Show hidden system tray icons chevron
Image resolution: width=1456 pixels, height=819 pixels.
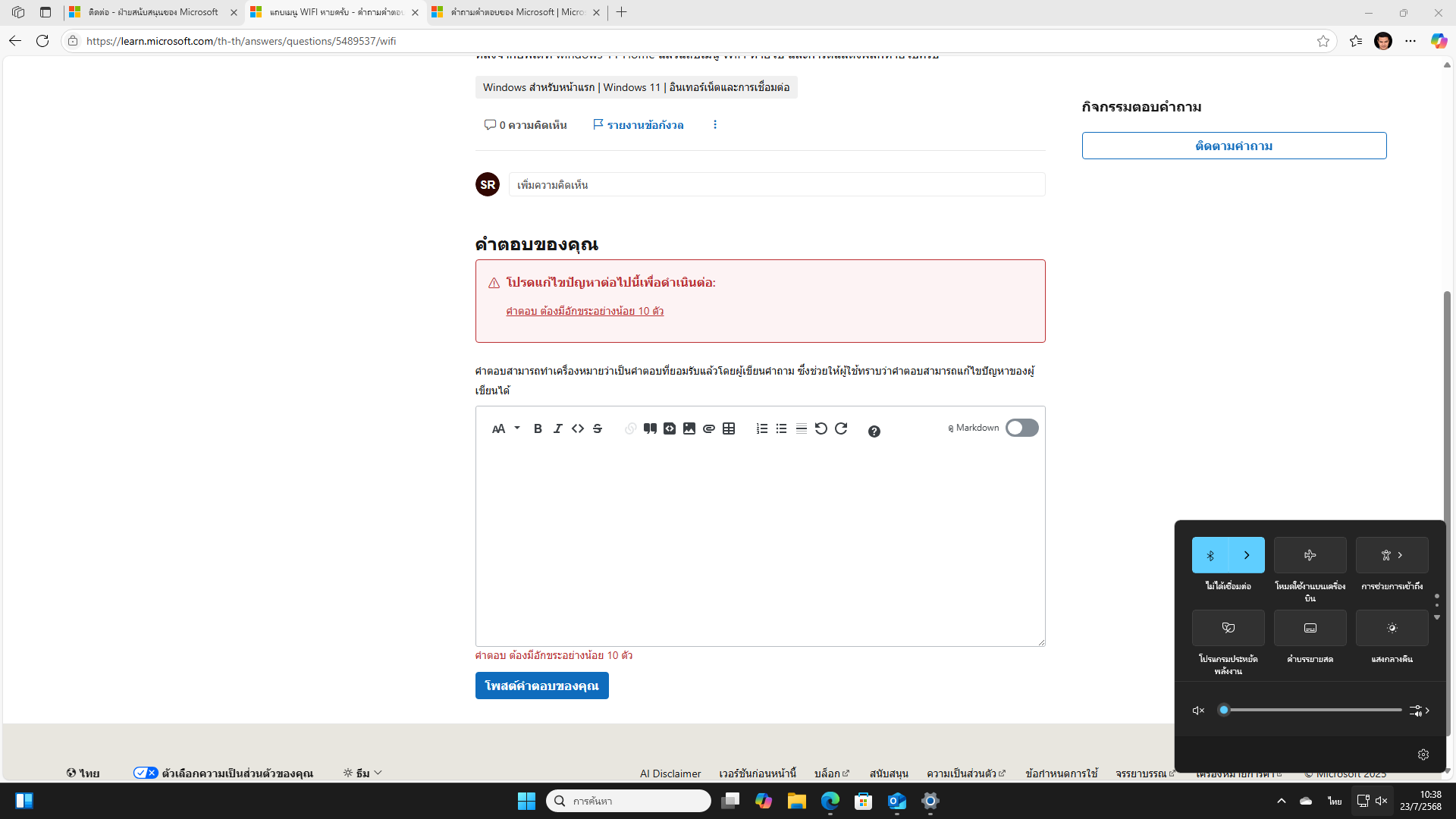coord(1282,801)
